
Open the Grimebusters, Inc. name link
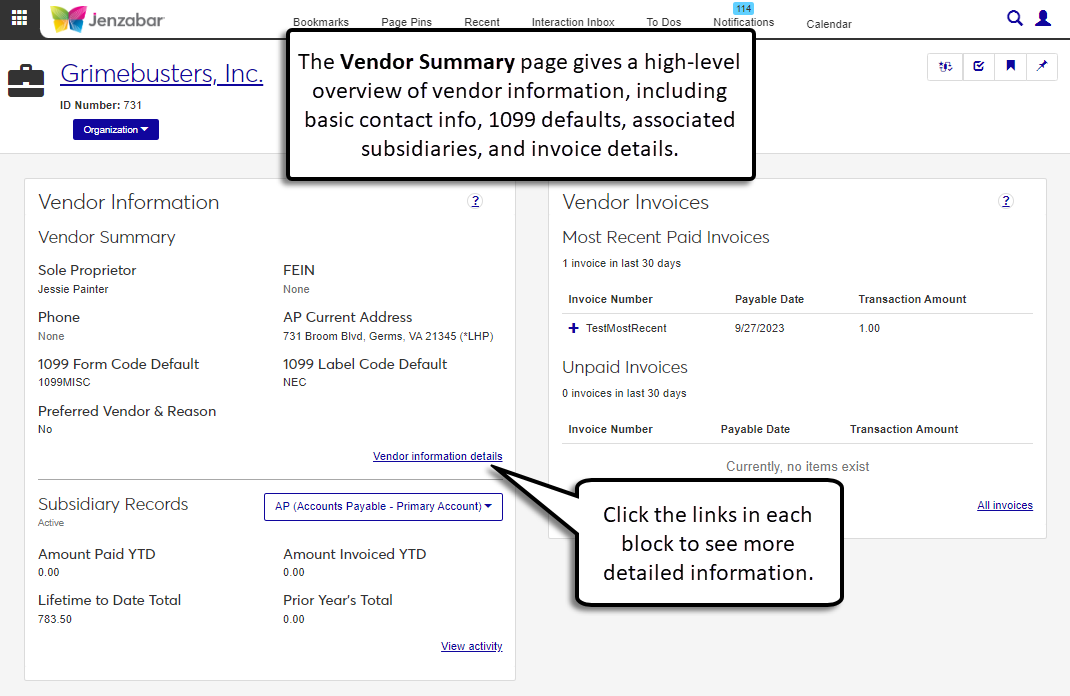162,73
